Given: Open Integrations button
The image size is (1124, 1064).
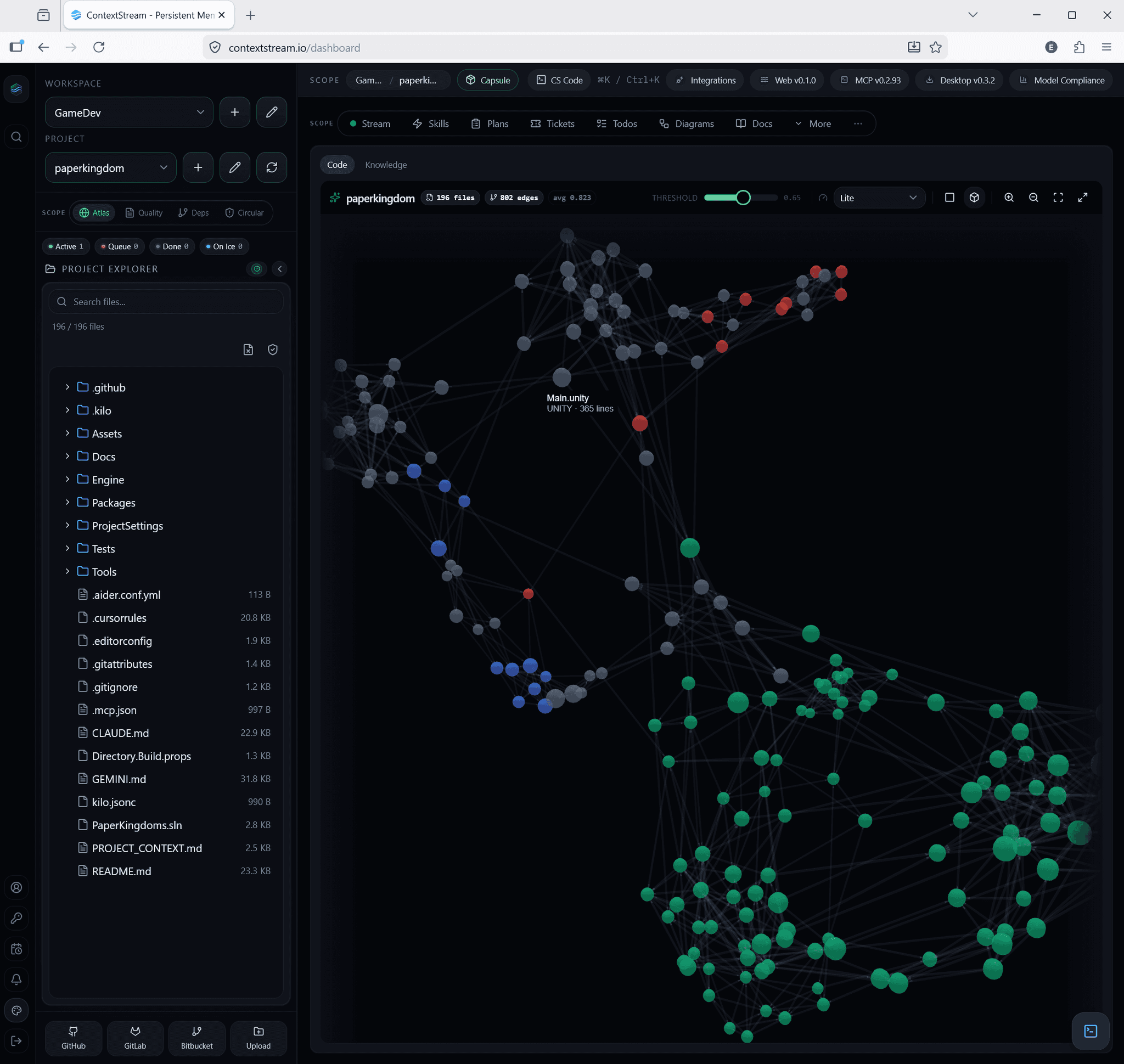Looking at the screenshot, I should coord(706,80).
